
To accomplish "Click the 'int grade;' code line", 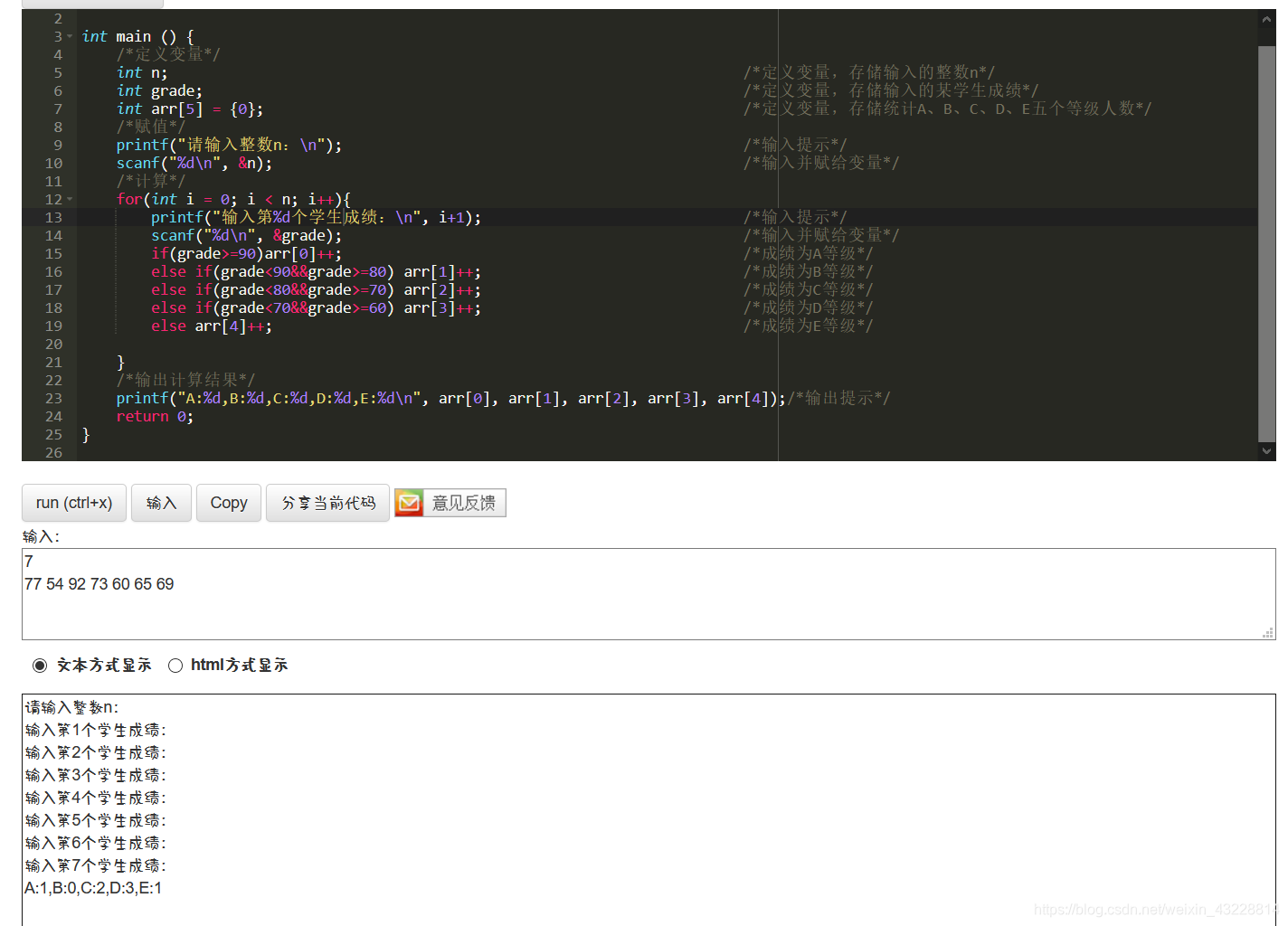I will (159, 91).
